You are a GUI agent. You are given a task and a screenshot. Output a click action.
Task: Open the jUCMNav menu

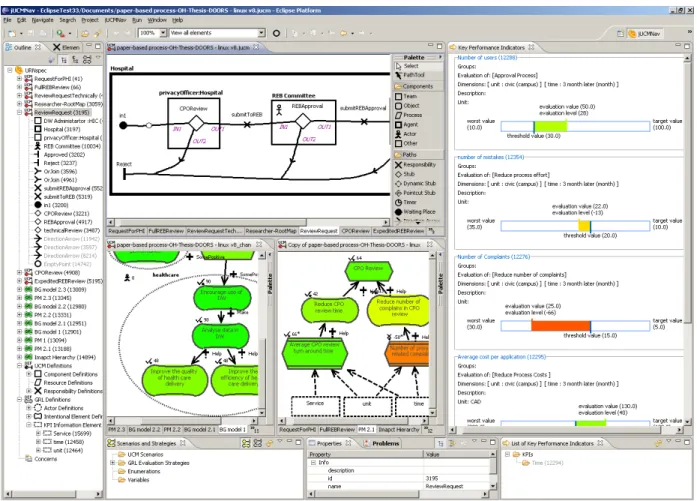point(115,20)
